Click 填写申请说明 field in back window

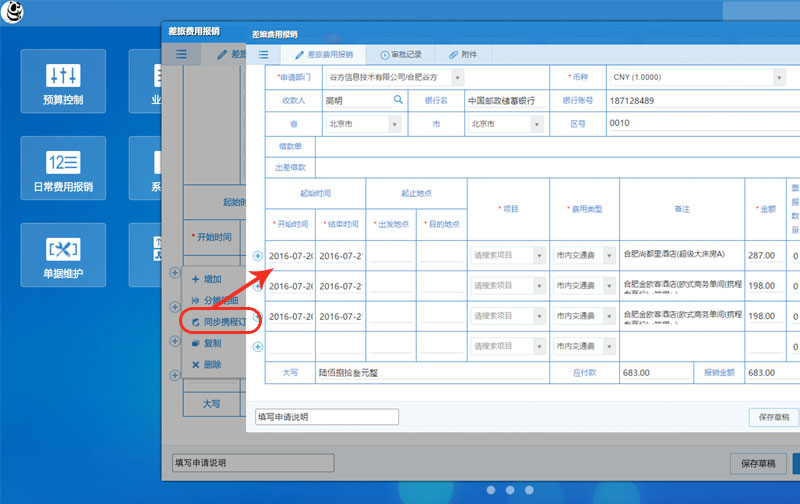tap(253, 463)
